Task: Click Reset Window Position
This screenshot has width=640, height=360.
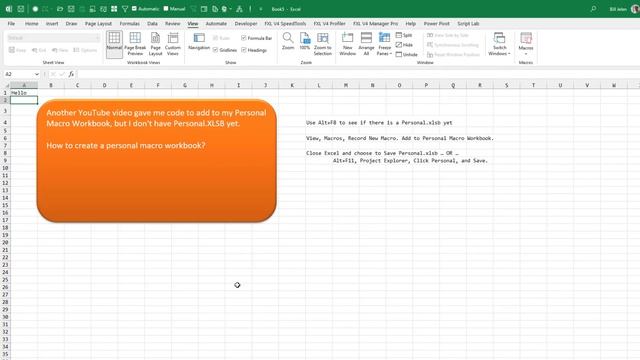Action: [x=453, y=54]
